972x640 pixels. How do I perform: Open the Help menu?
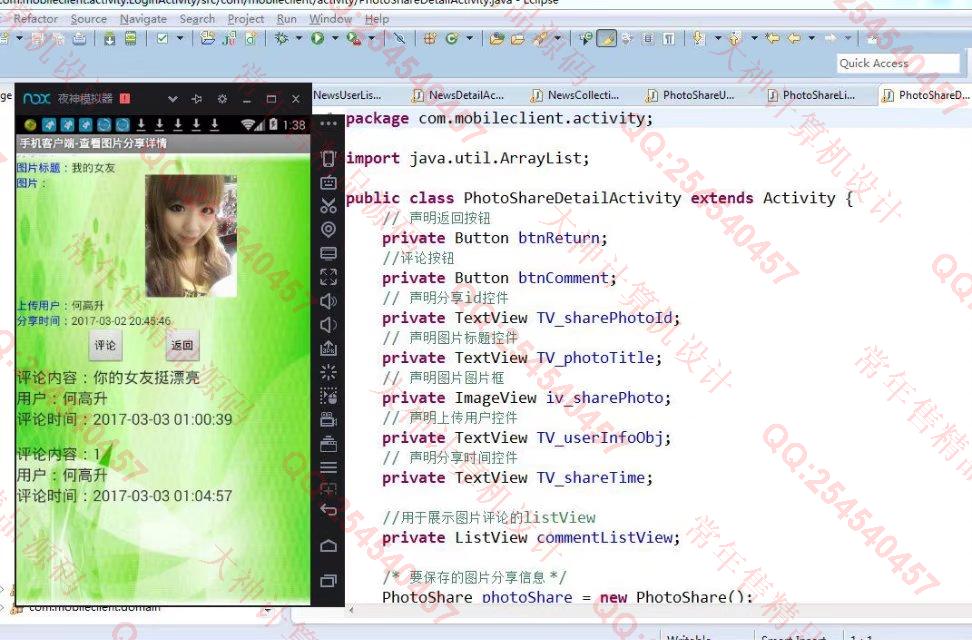(377, 19)
